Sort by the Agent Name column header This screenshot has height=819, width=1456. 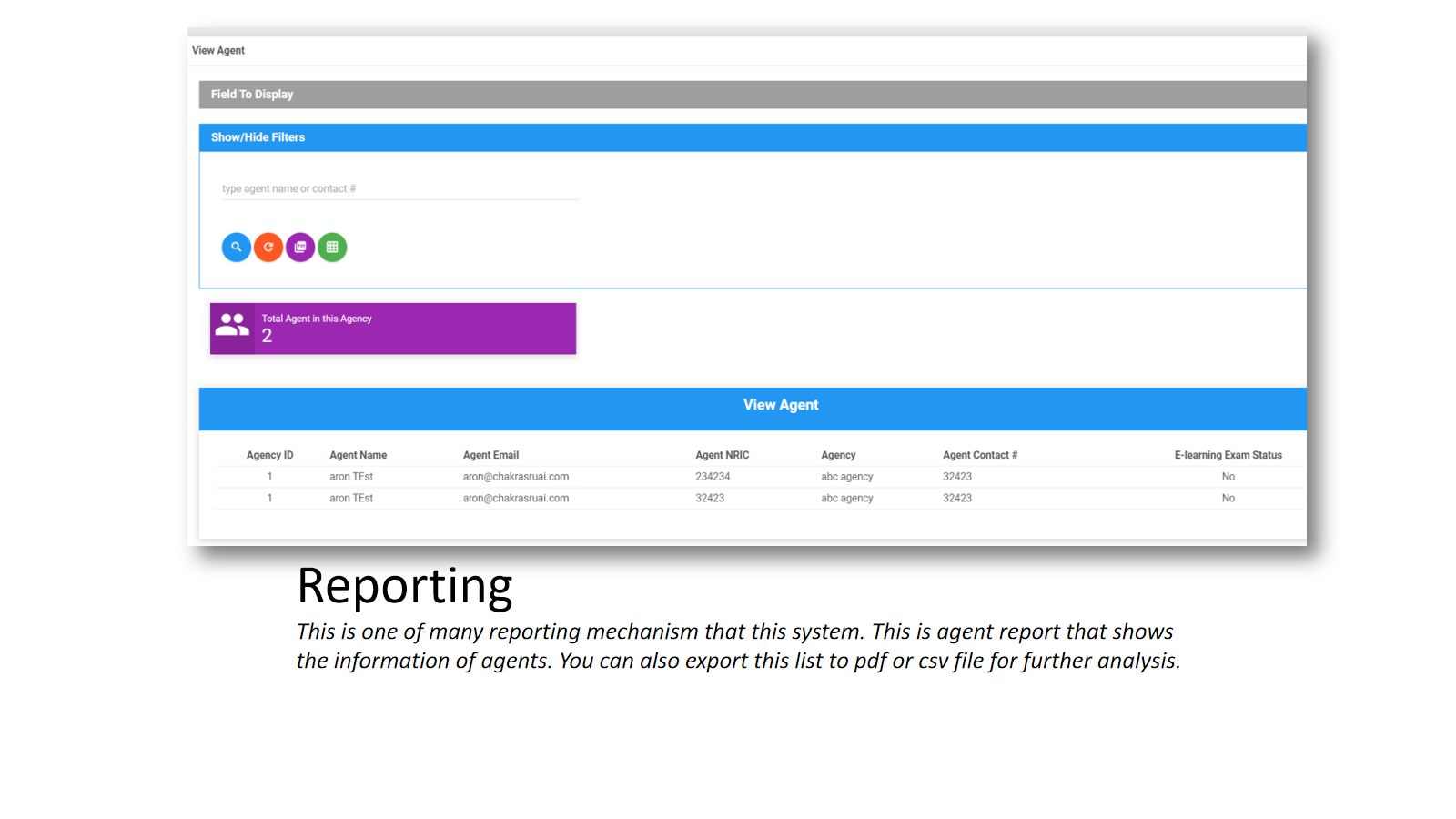click(x=358, y=455)
